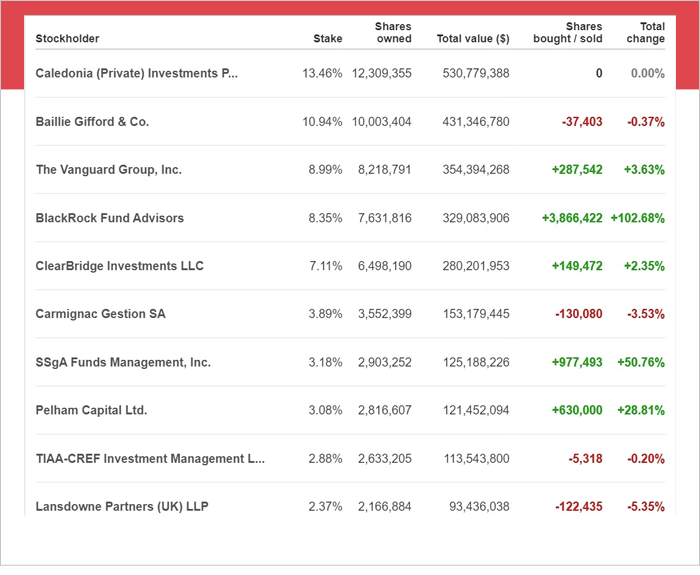Click total change 0.00%

tap(648, 73)
